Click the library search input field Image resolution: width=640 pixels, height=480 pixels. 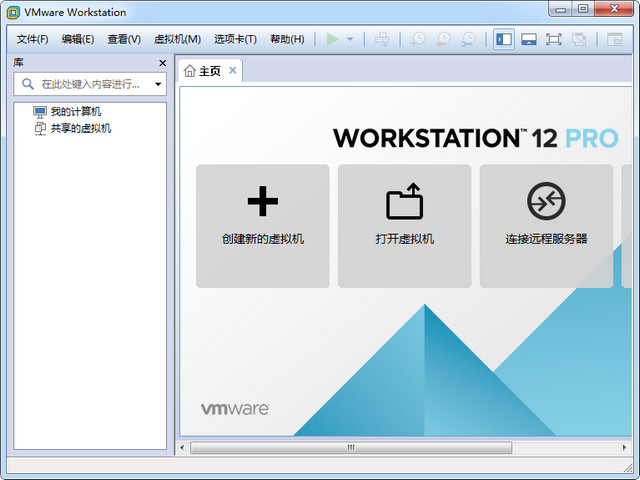90,85
